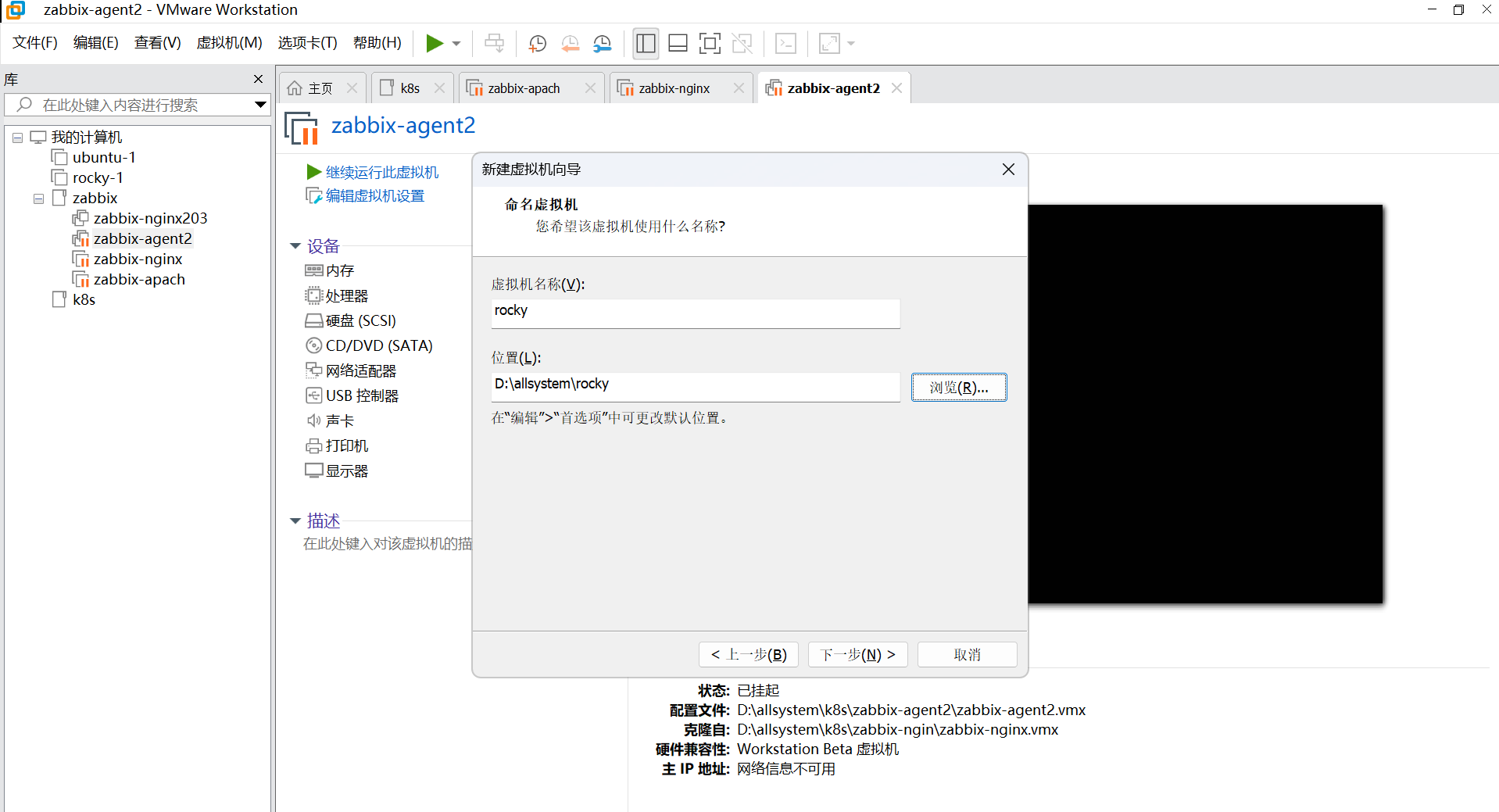This screenshot has height=812, width=1499.
Task: Select zabbix-nginx in the library tree
Action: coord(138,259)
